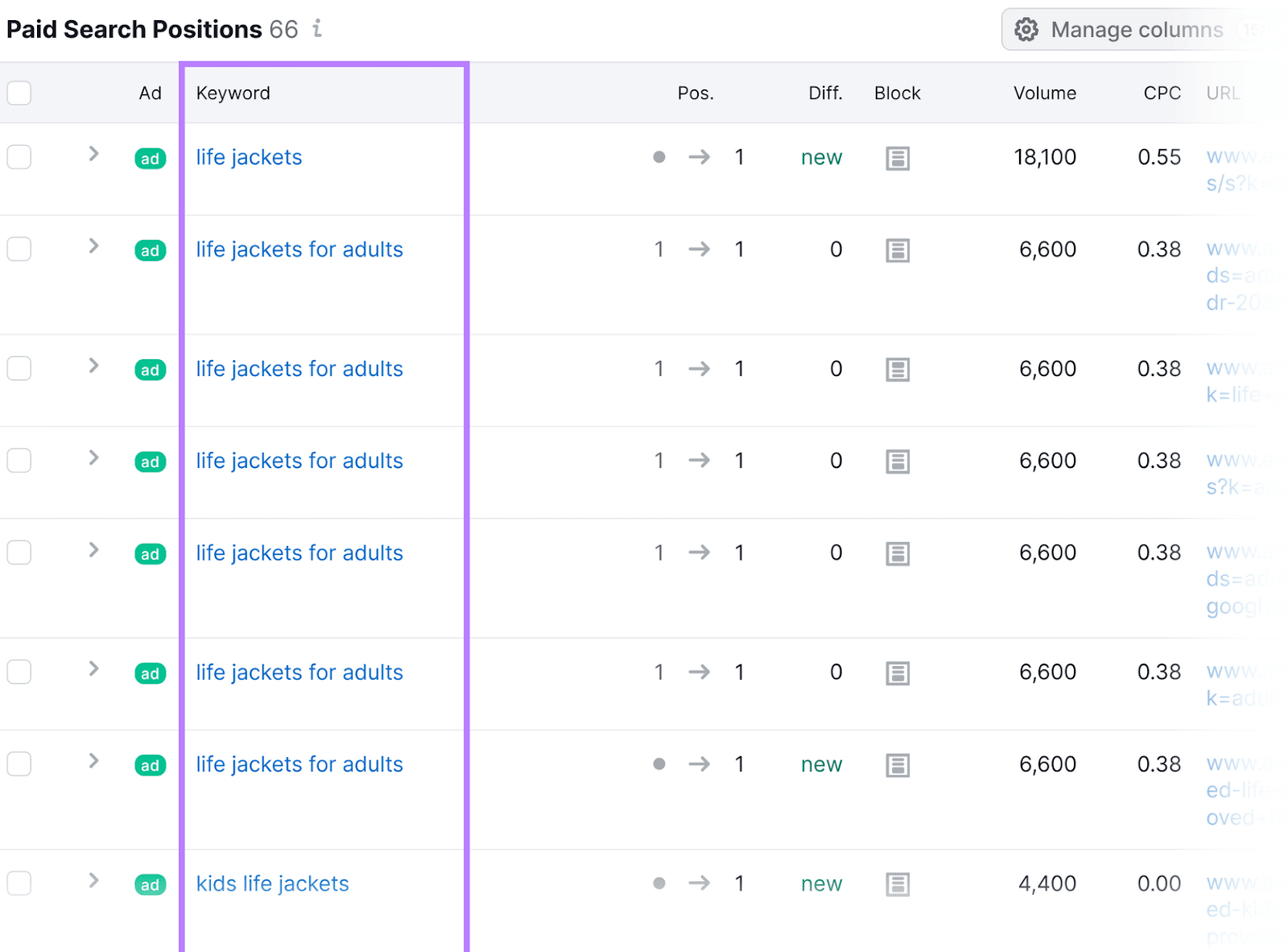Expand the row whose URL shows s?k=a
1288x952 pixels.
93,457
